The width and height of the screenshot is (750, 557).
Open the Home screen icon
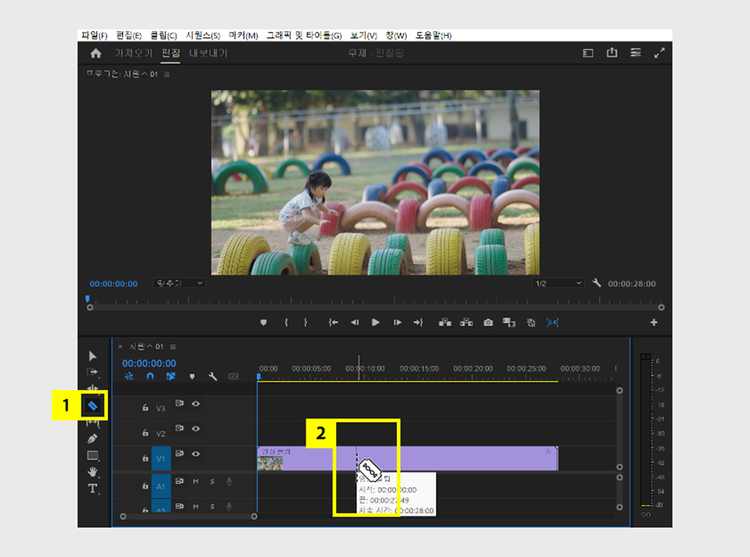coord(96,53)
